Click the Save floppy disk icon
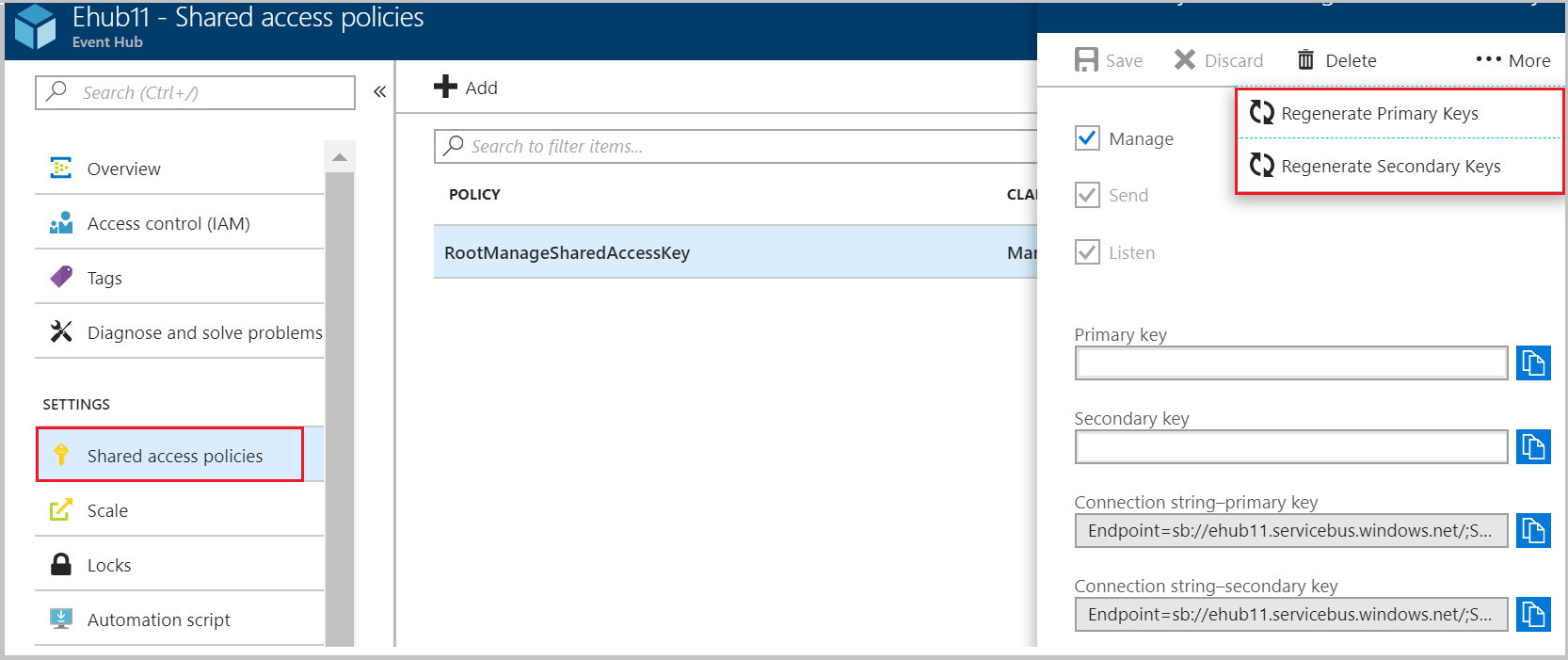 pos(1086,60)
